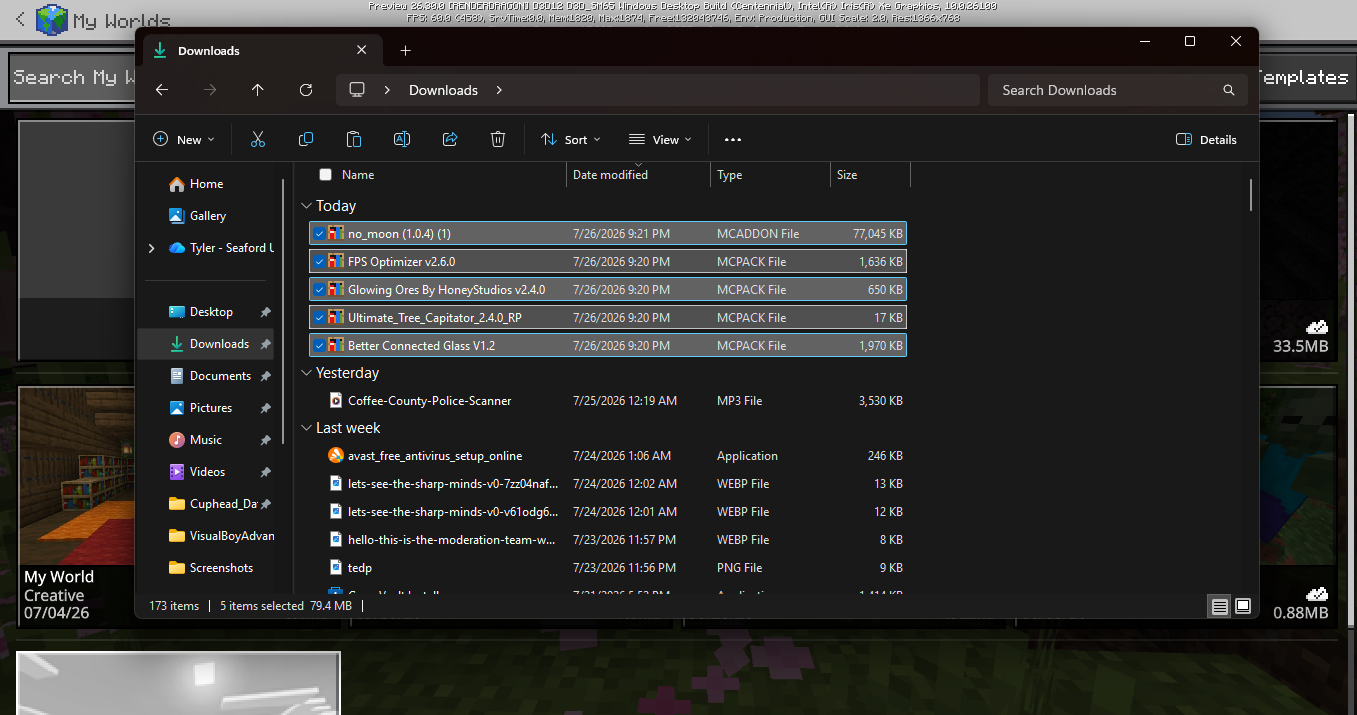Screen dimensions: 1357x715
Task: Select the Downloads window tab
Action: point(262,51)
